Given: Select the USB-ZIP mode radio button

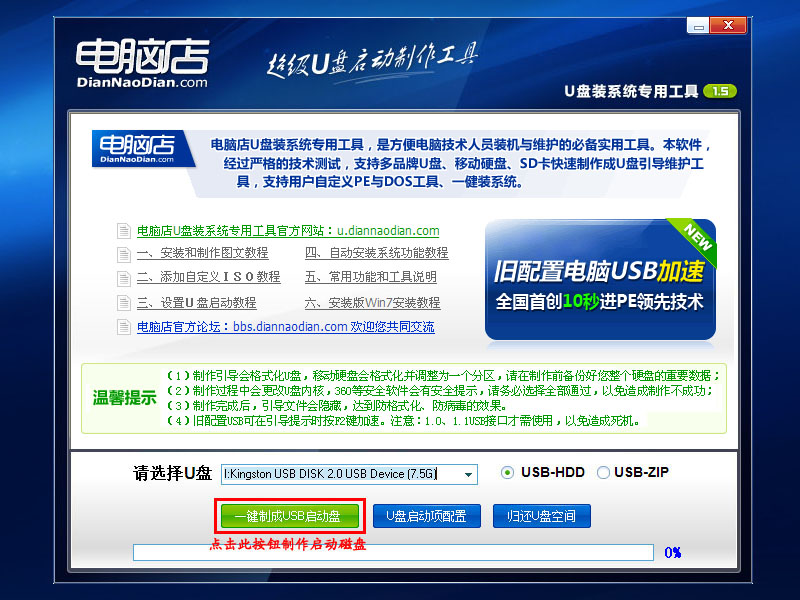Looking at the screenshot, I should pos(601,473).
